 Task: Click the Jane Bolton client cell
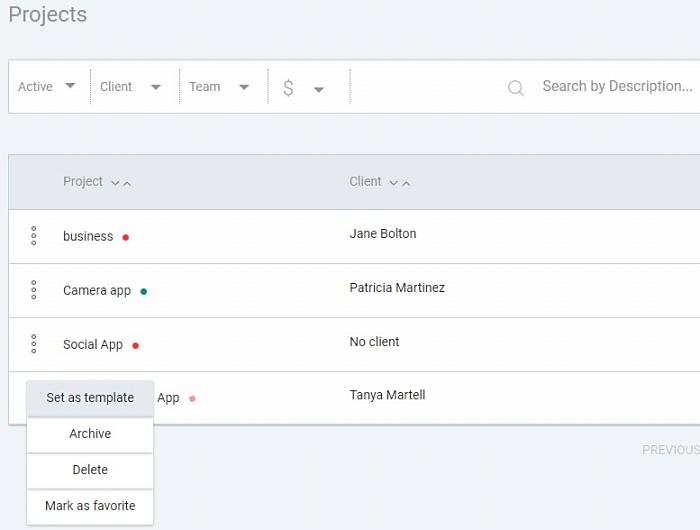(383, 234)
